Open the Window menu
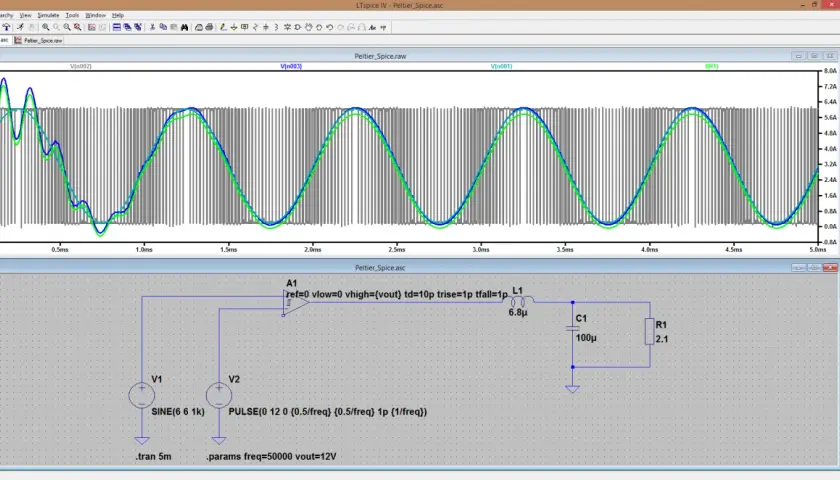This screenshot has width=840, height=480. point(95,15)
